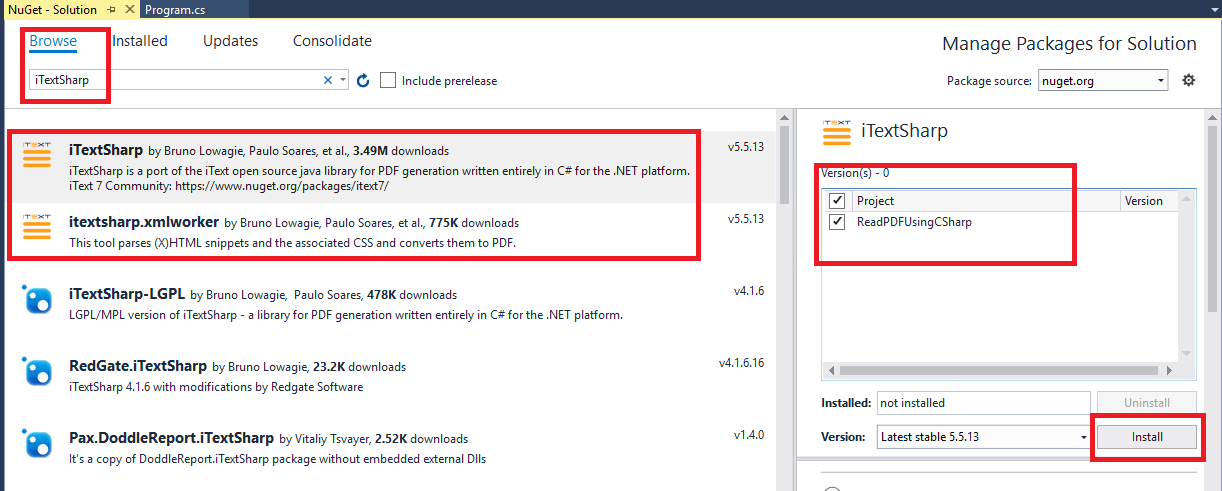Select the RedGate.iTextSharp package title

(138, 366)
